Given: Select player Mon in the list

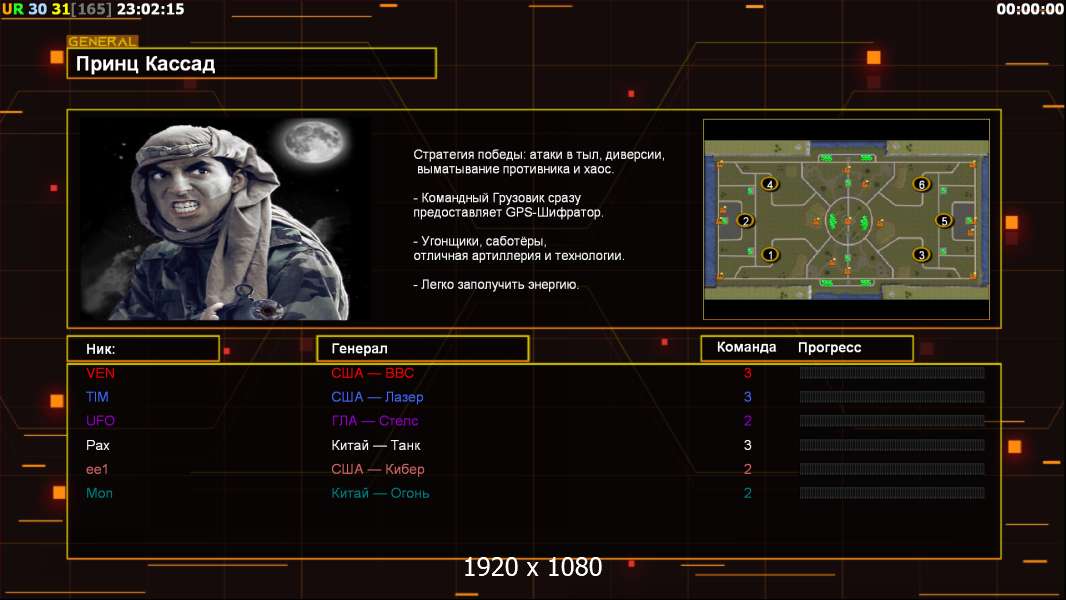Looking at the screenshot, I should (99, 493).
